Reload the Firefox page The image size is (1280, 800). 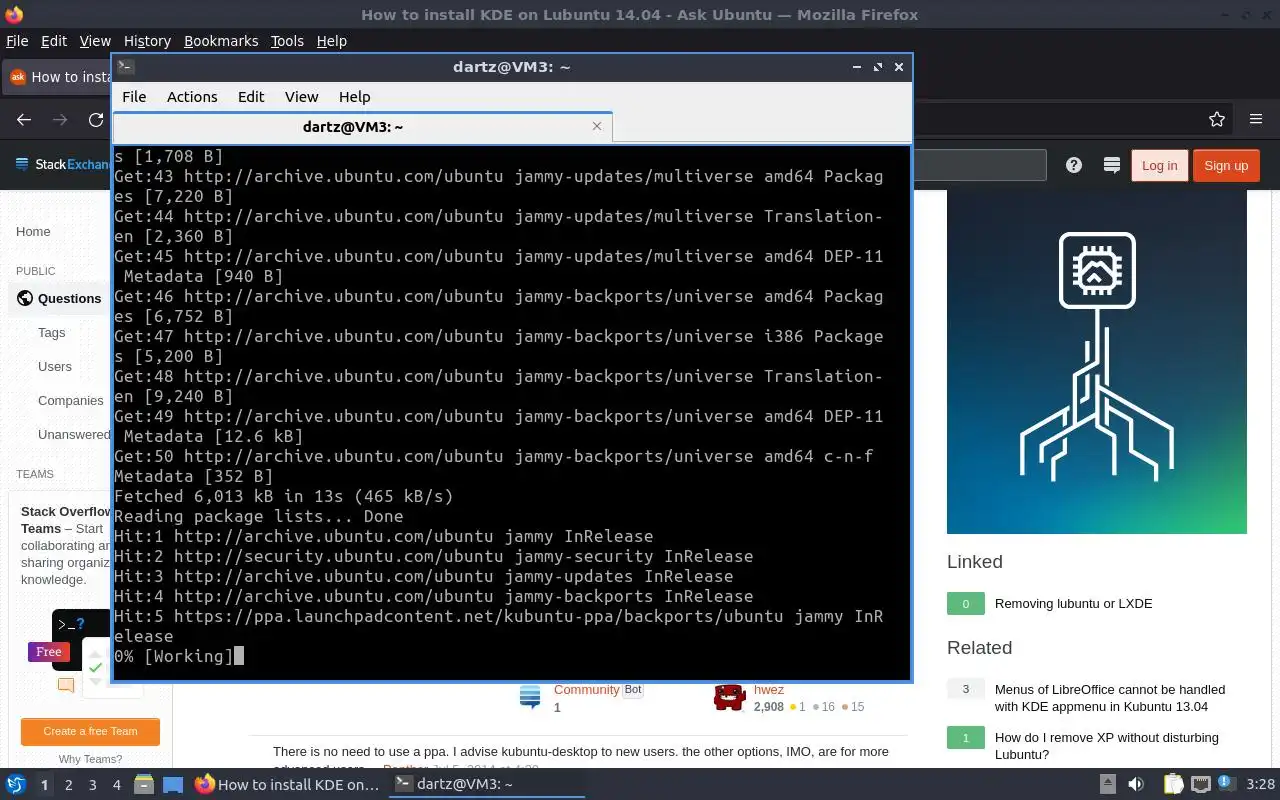pyautogui.click(x=96, y=120)
